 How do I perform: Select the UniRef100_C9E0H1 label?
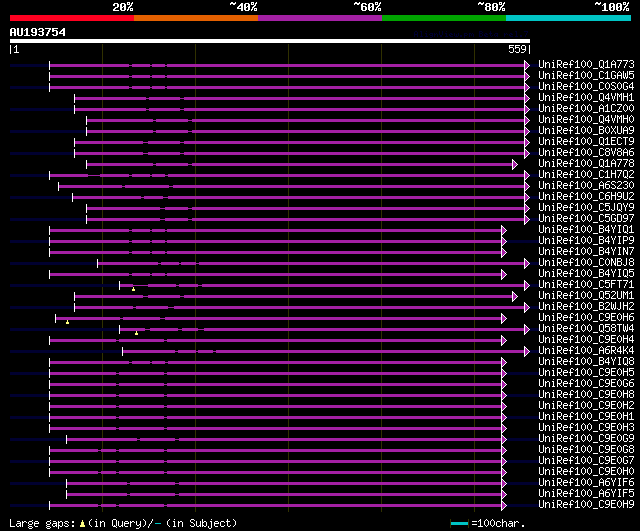point(586,417)
